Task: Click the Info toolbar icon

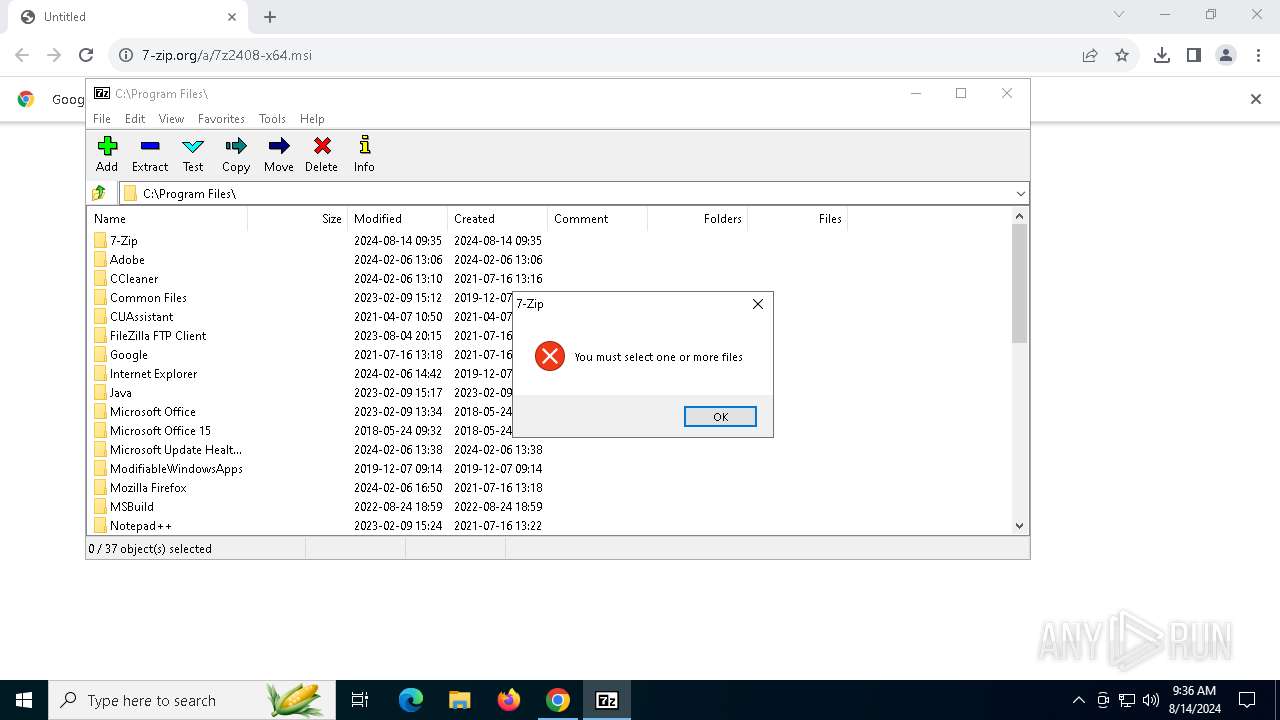Action: (x=364, y=155)
